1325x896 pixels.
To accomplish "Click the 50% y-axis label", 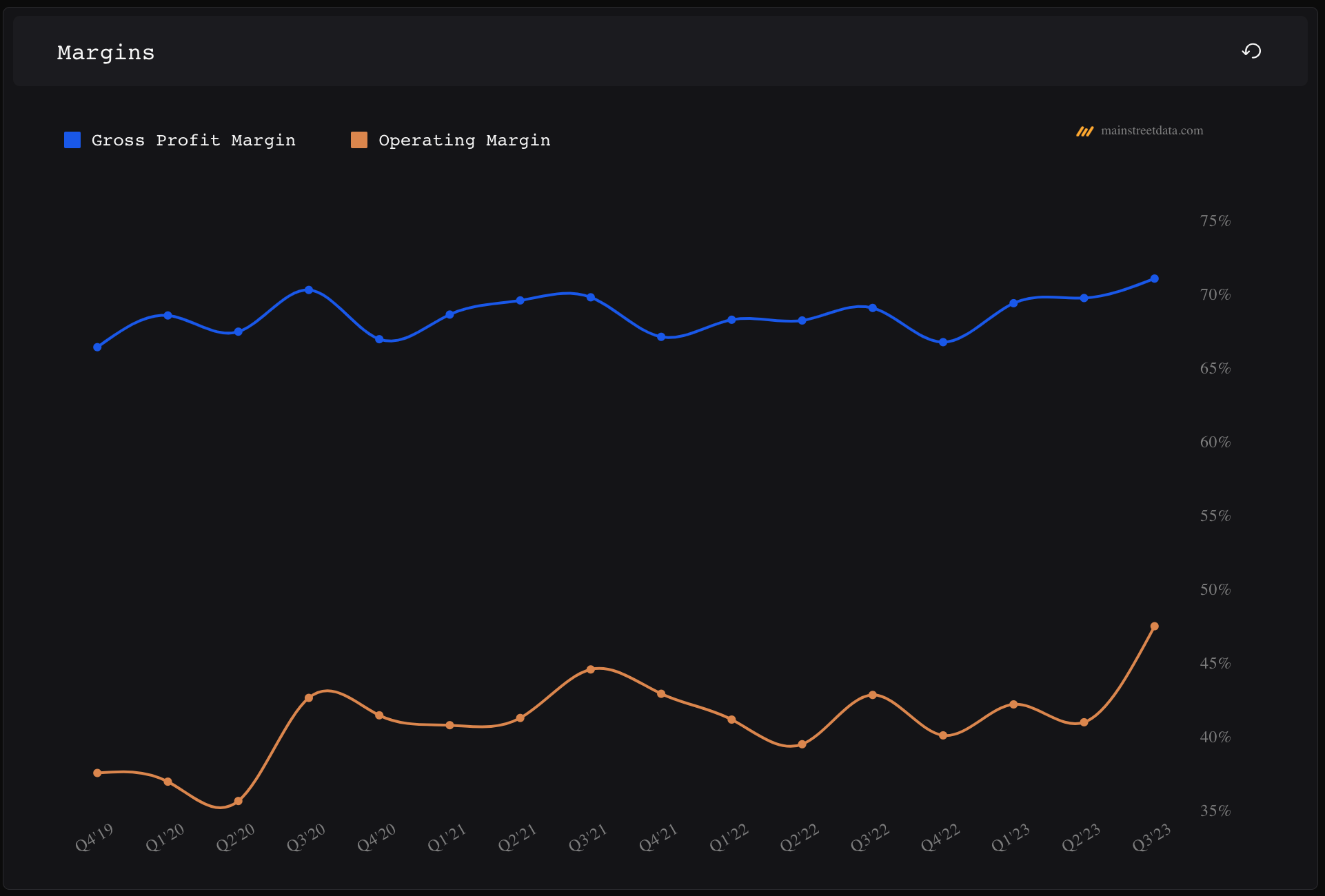I will pos(1215,590).
